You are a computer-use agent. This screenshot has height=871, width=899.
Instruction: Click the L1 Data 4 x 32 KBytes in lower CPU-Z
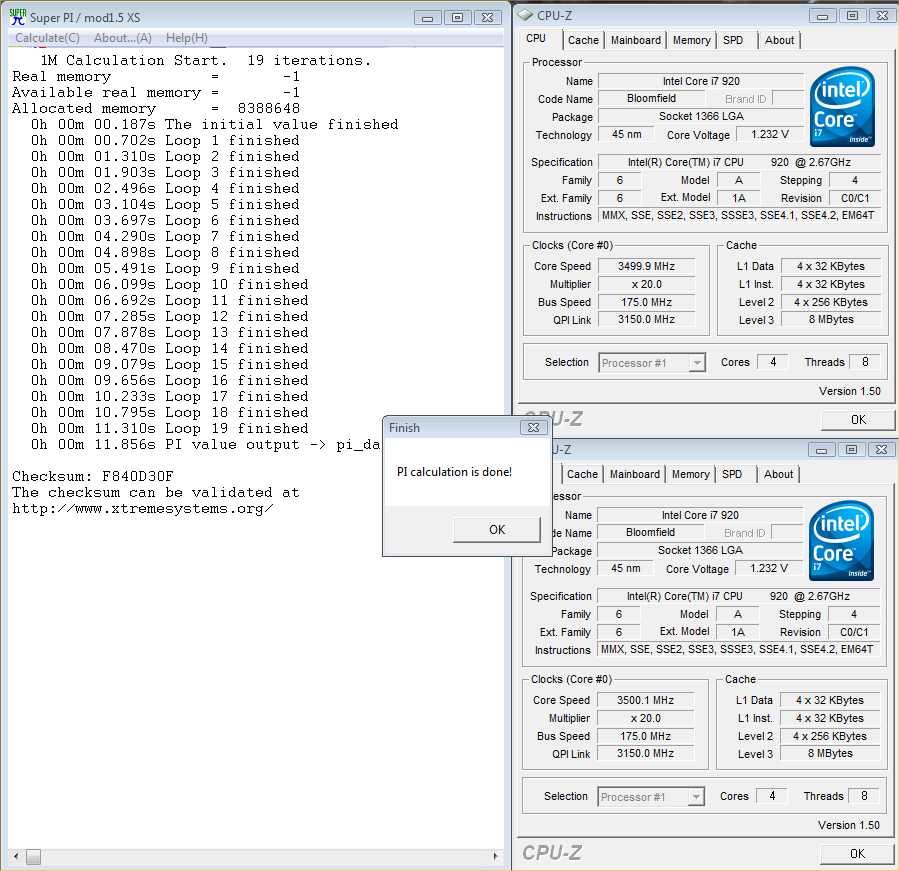(830, 700)
